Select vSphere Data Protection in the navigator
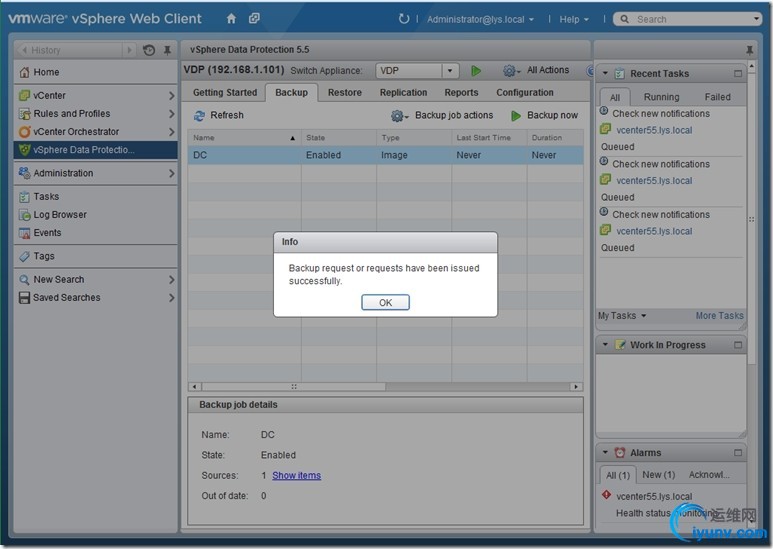The image size is (773, 549). (96, 150)
